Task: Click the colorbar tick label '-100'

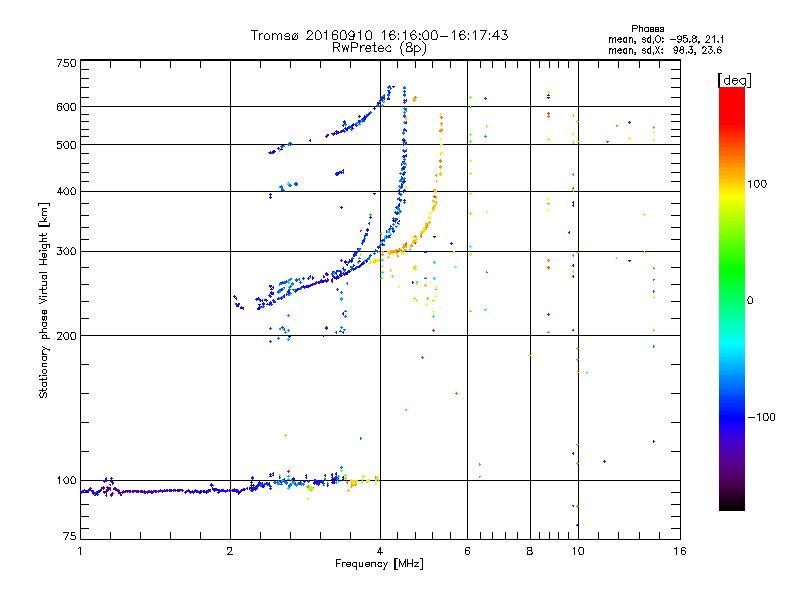Action: [x=761, y=417]
